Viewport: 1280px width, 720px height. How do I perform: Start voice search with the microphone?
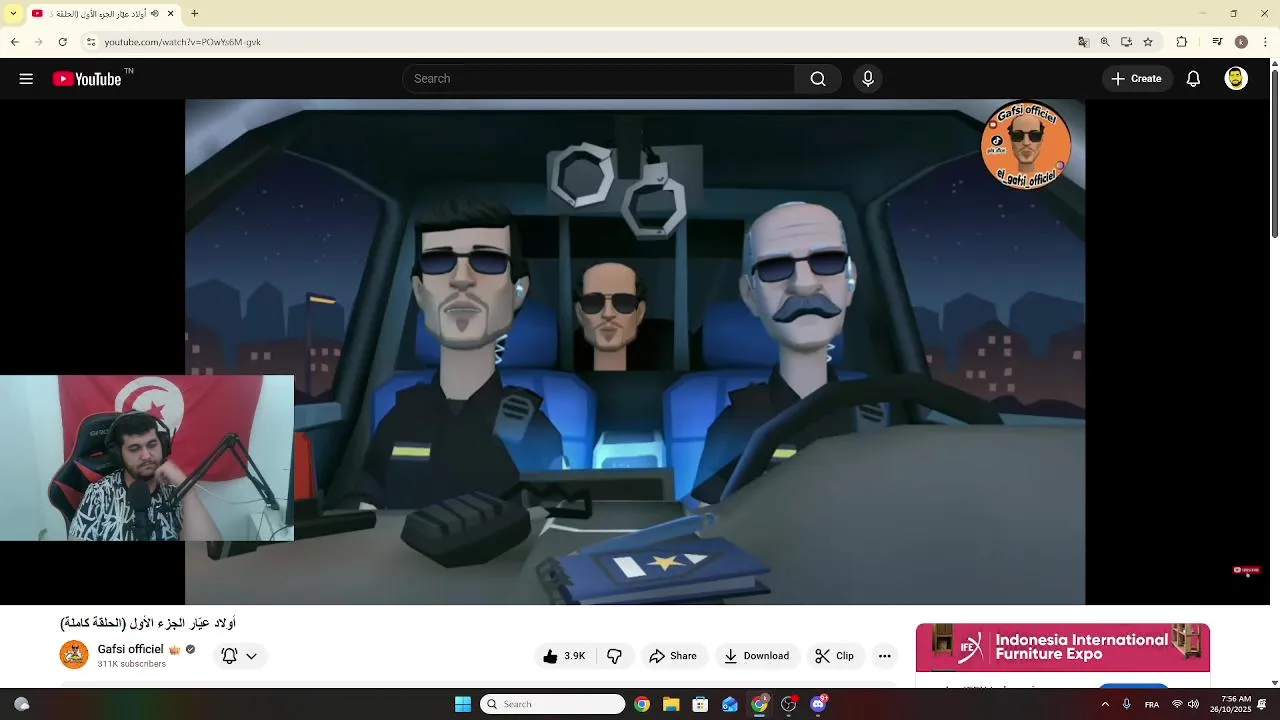coord(868,79)
